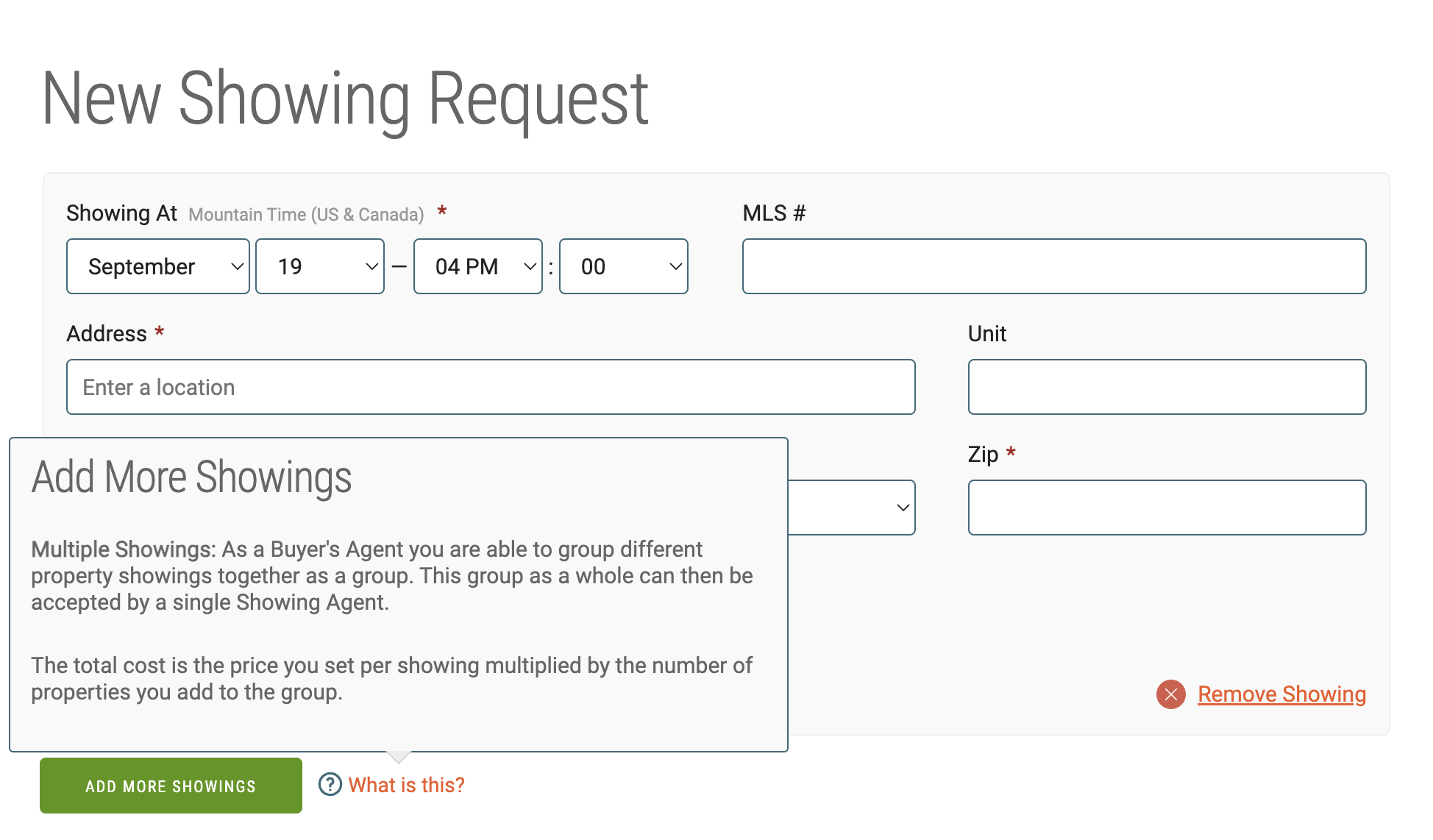Click the Remove Showing link
This screenshot has width=1433, height=840.
click(x=1282, y=694)
